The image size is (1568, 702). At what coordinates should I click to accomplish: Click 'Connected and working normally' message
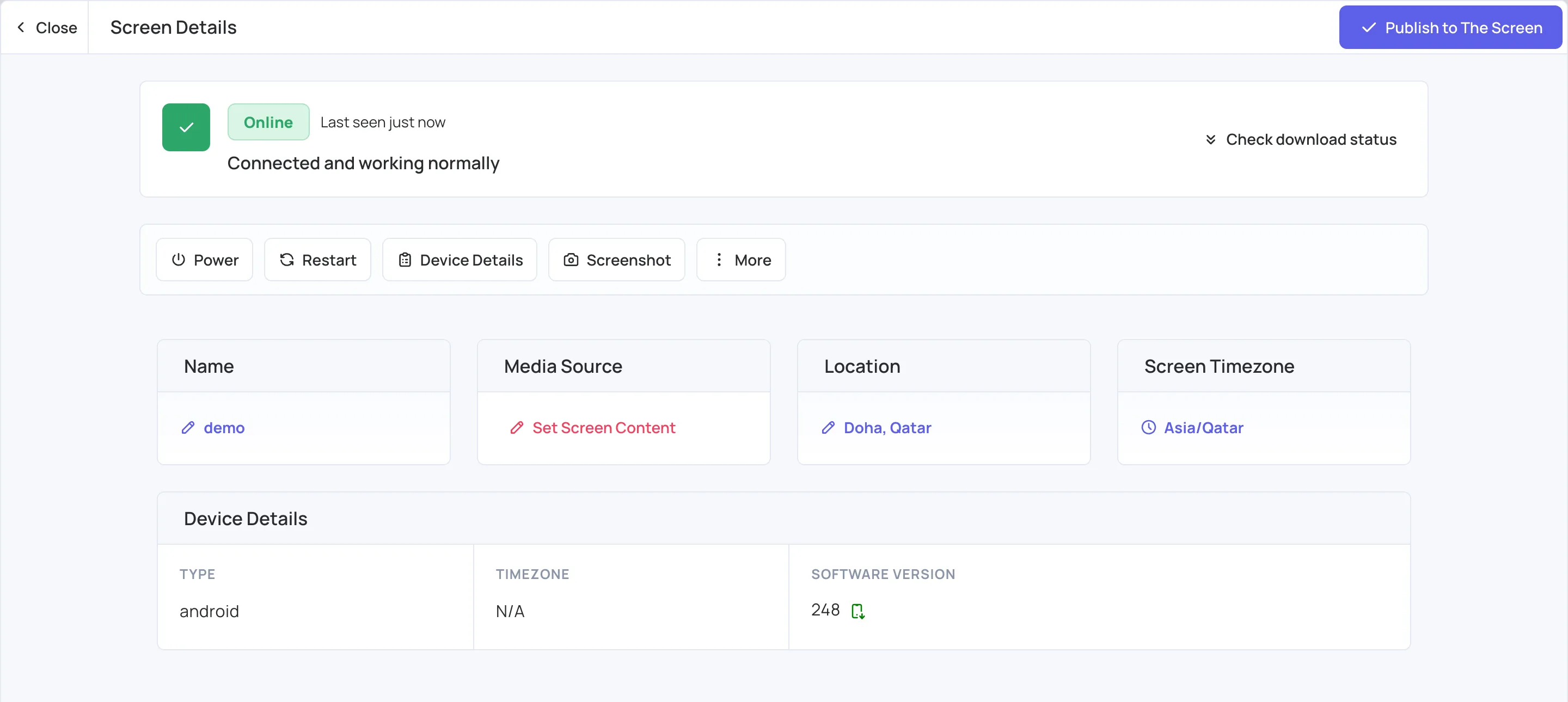[x=363, y=163]
